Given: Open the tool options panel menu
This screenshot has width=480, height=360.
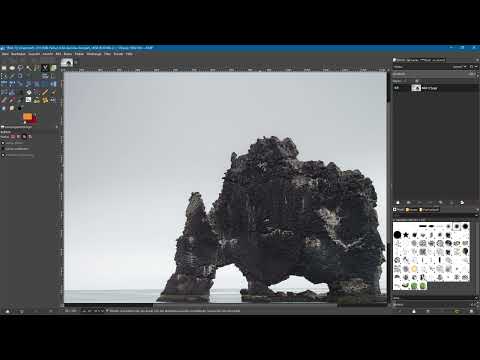Looking at the screenshot, I should click(57, 127).
